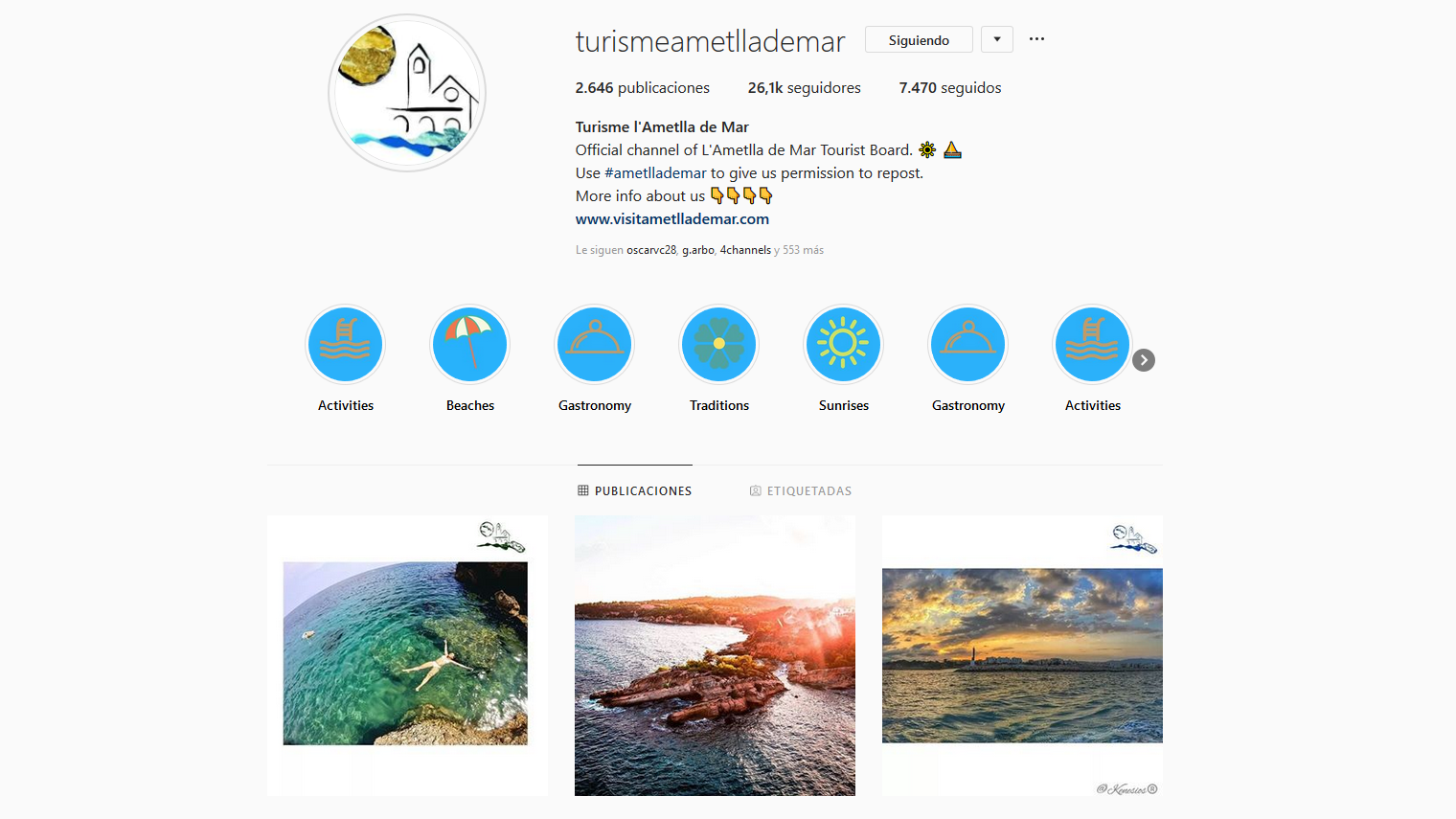The width and height of the screenshot is (1456, 819).
Task: Open the second Gastronomy highlight
Action: point(967,345)
